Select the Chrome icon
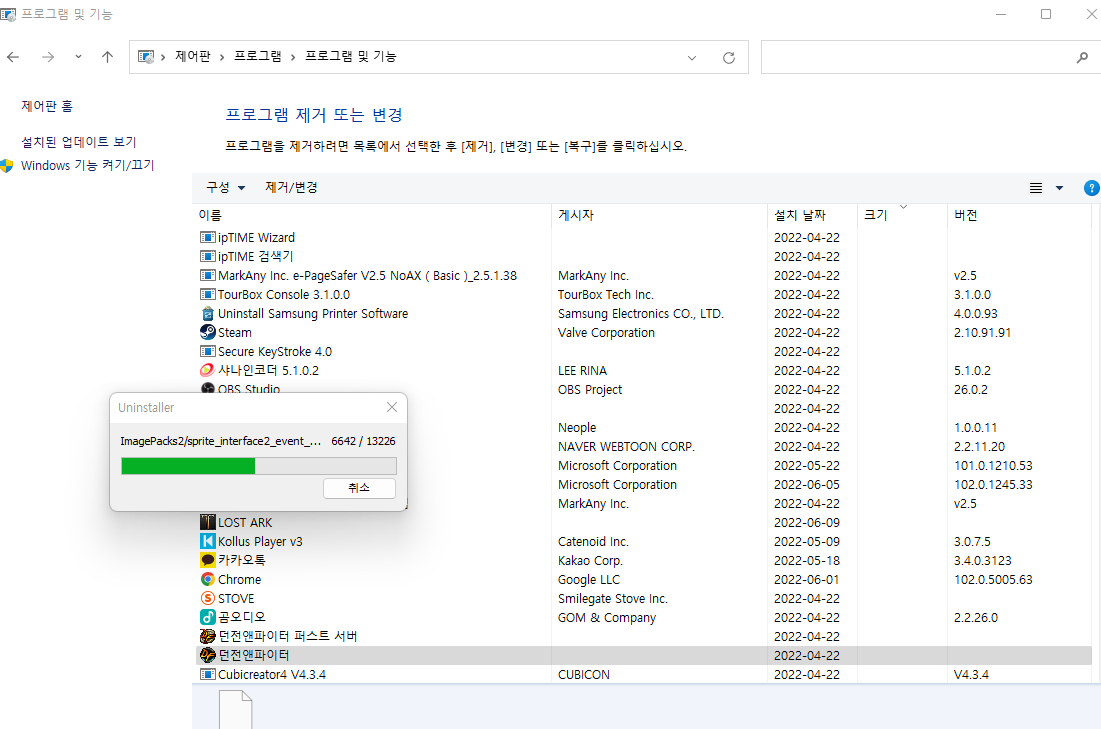This screenshot has width=1101, height=729. [x=207, y=579]
